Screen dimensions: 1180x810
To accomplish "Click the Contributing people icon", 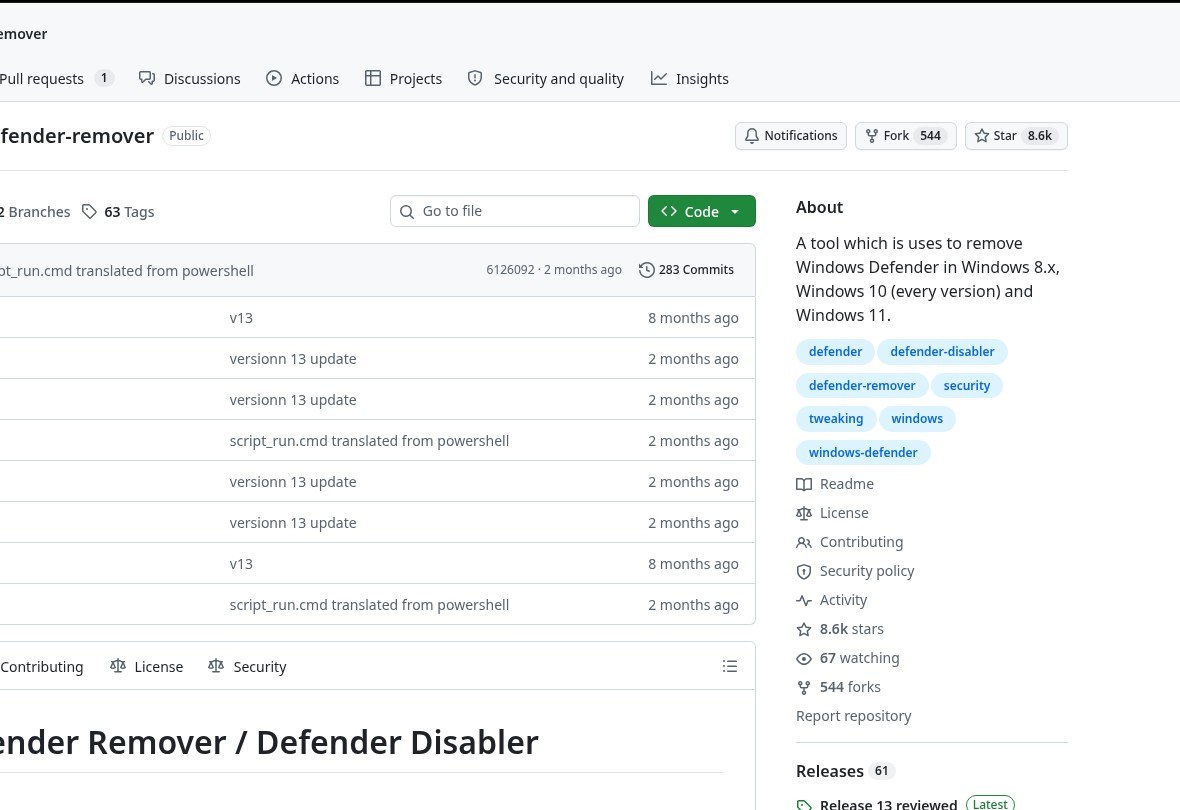I will 804,543.
